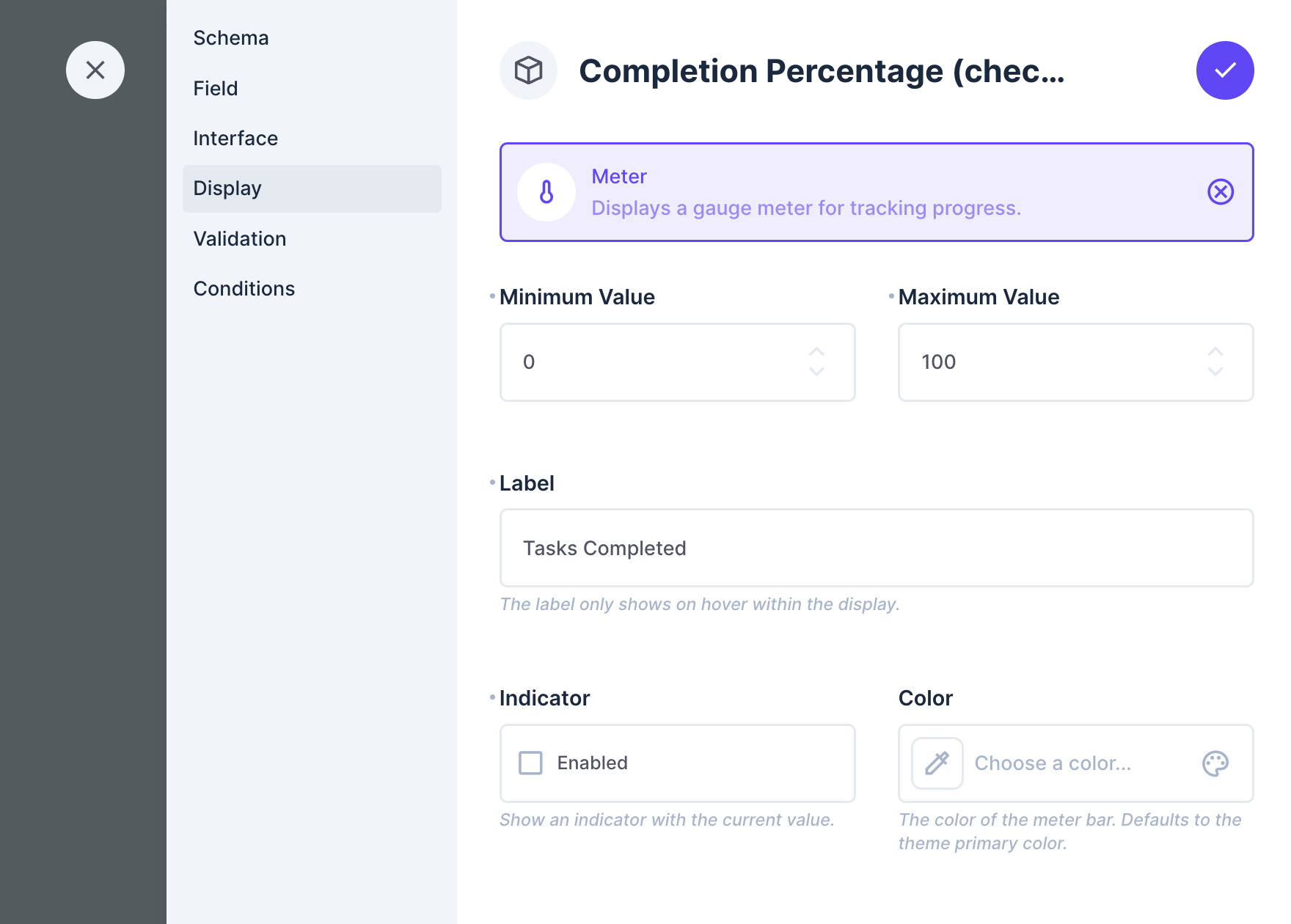Decrease the Maximum Value with down arrow
Screen dimensions: 1291x924
tap(1215, 373)
